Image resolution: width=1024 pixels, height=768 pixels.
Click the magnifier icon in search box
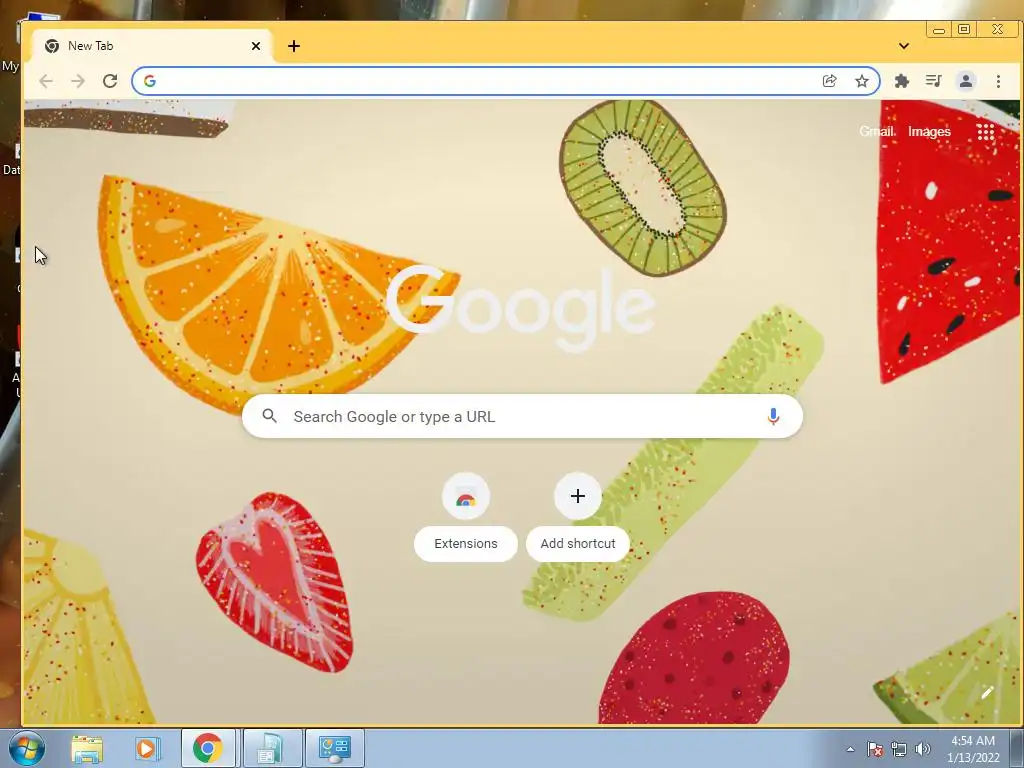(269, 416)
